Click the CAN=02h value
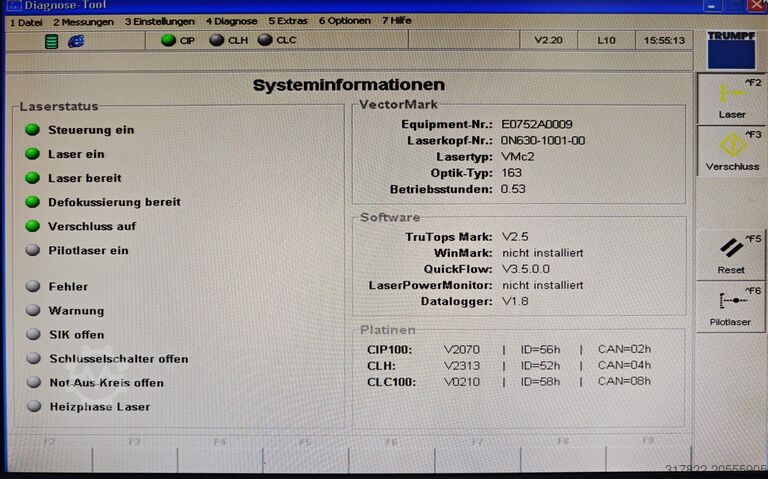The image size is (768, 479). tap(624, 349)
